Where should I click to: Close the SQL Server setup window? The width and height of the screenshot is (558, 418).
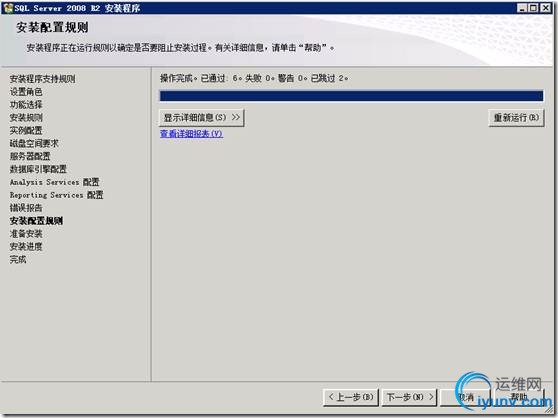(545, 8)
